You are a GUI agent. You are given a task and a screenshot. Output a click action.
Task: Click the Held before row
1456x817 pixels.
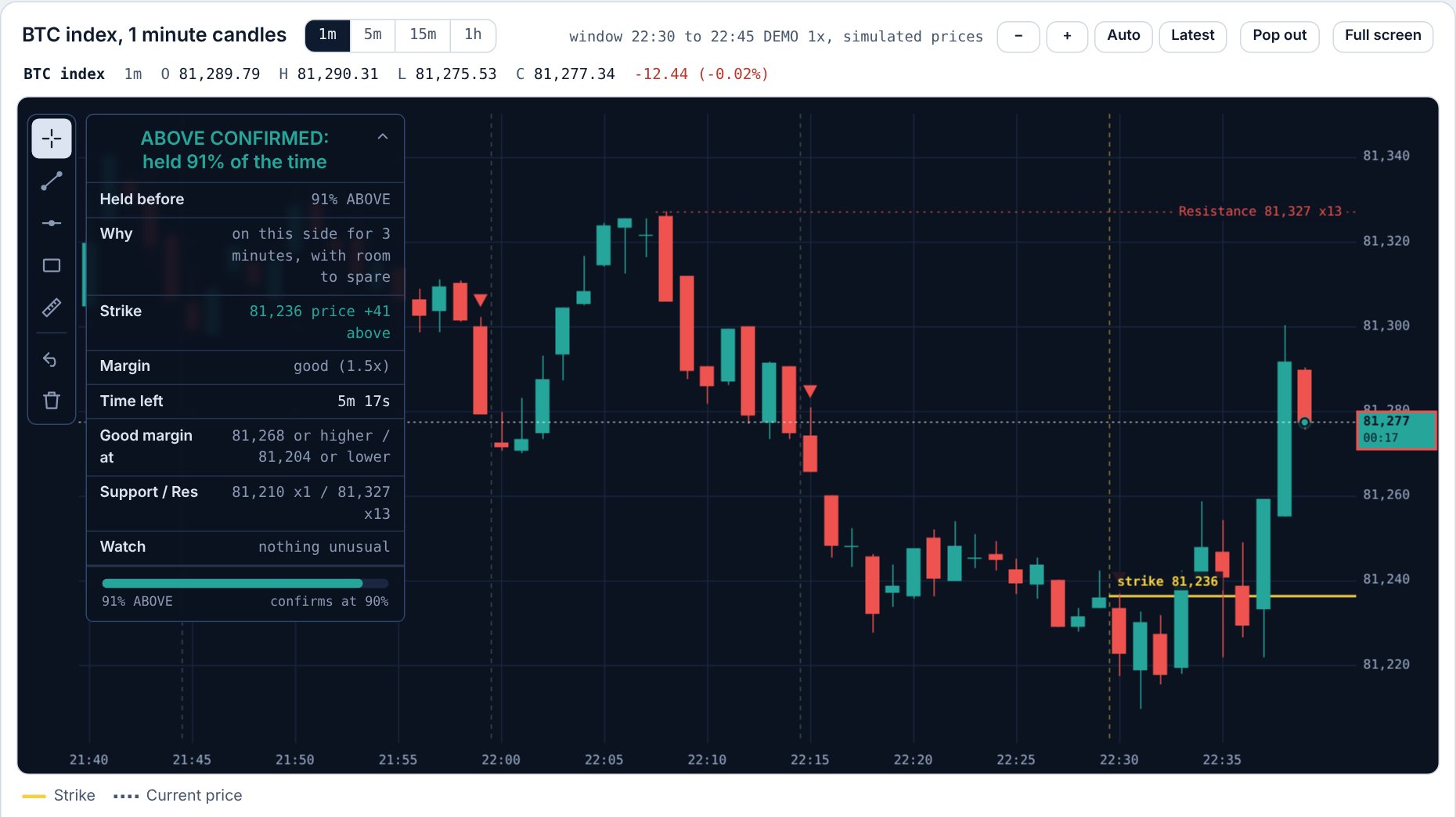[245, 200]
